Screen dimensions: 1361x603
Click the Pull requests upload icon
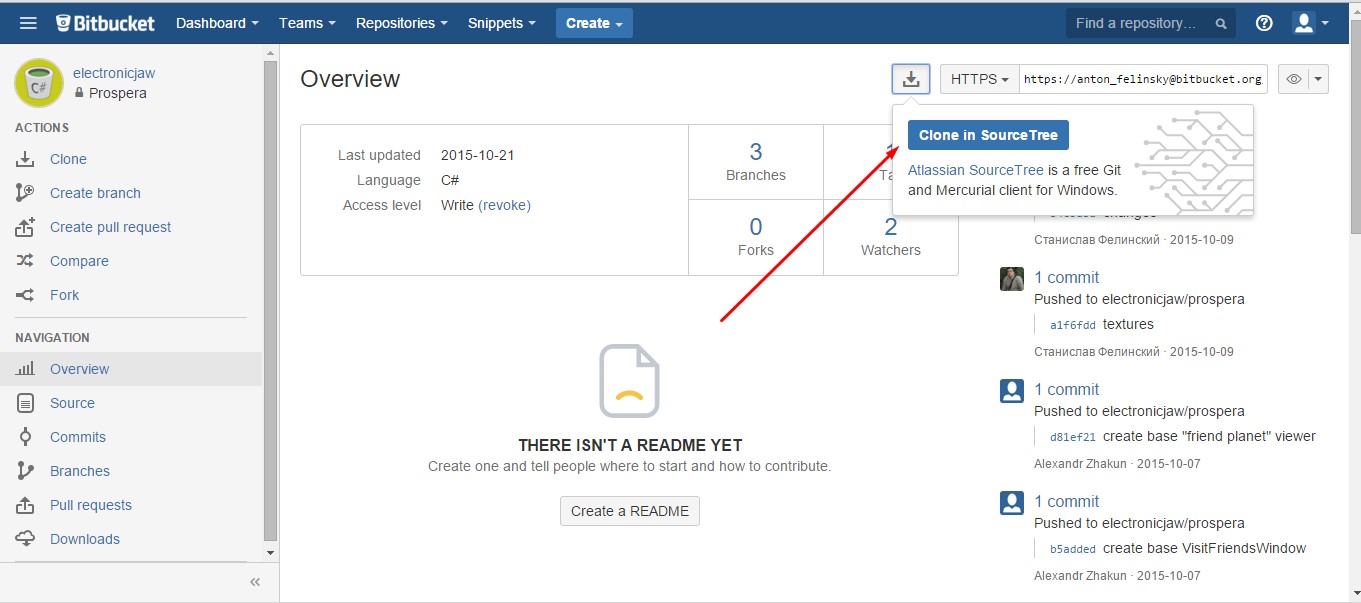tap(26, 505)
